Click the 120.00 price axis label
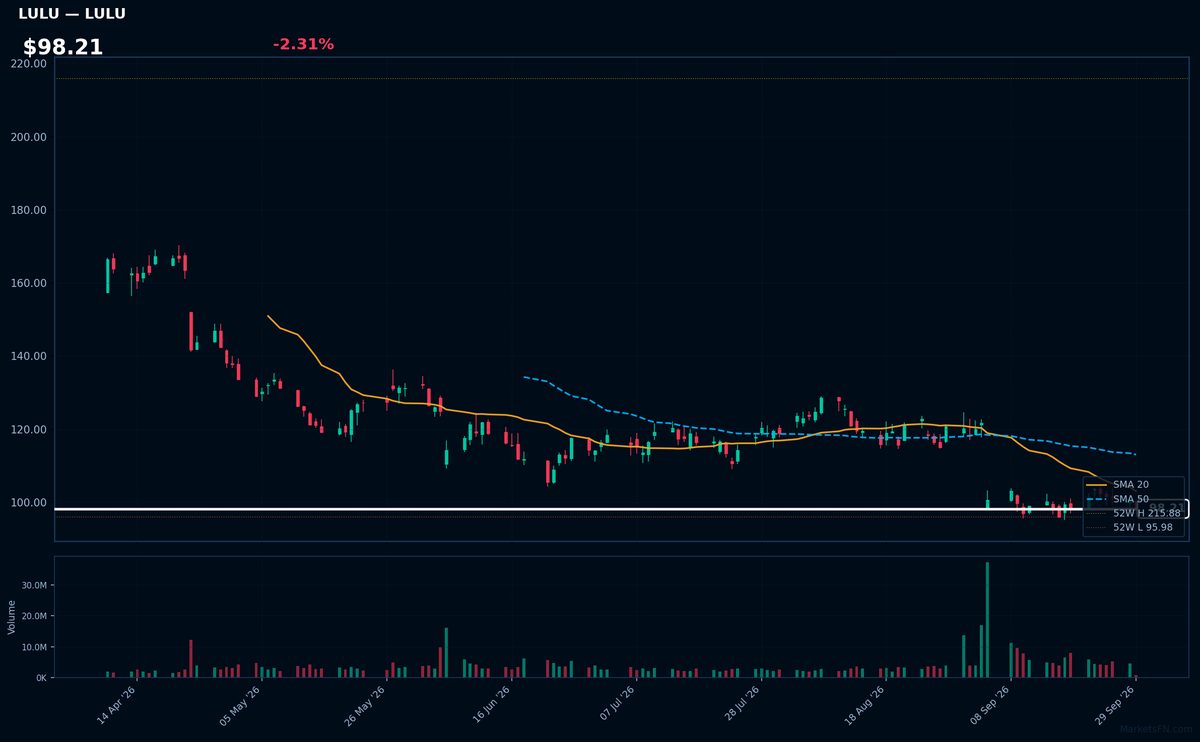This screenshot has height=742, width=1200. (x=29, y=430)
